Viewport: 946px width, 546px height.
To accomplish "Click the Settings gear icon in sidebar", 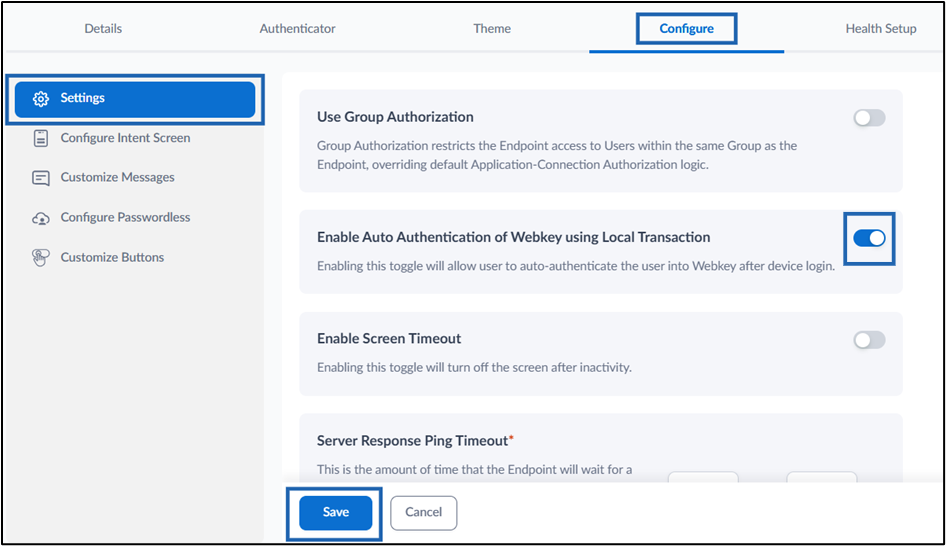I will click(40, 99).
